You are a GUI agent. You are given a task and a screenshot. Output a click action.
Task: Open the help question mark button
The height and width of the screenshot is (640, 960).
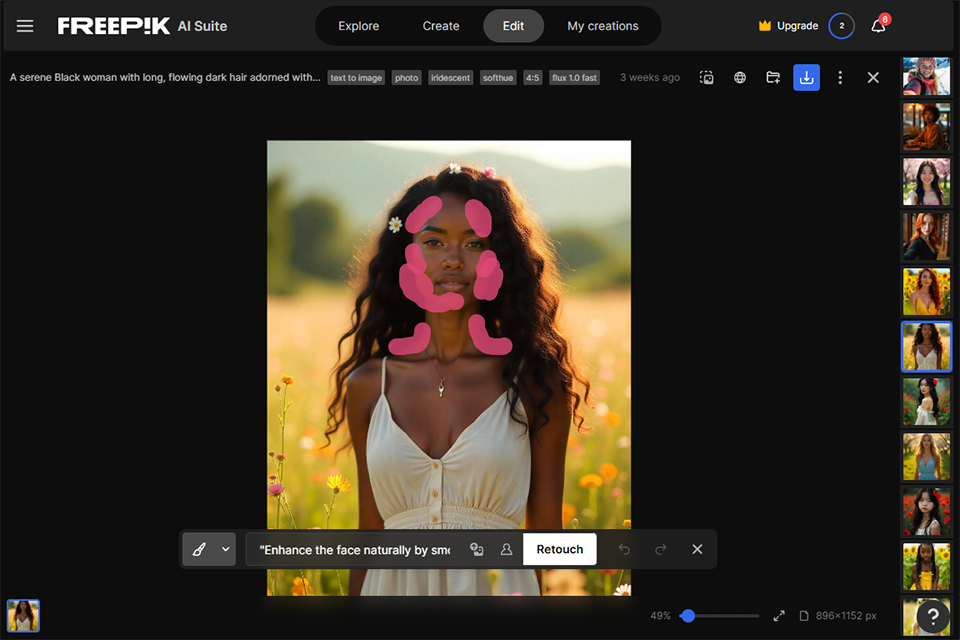coord(933,616)
